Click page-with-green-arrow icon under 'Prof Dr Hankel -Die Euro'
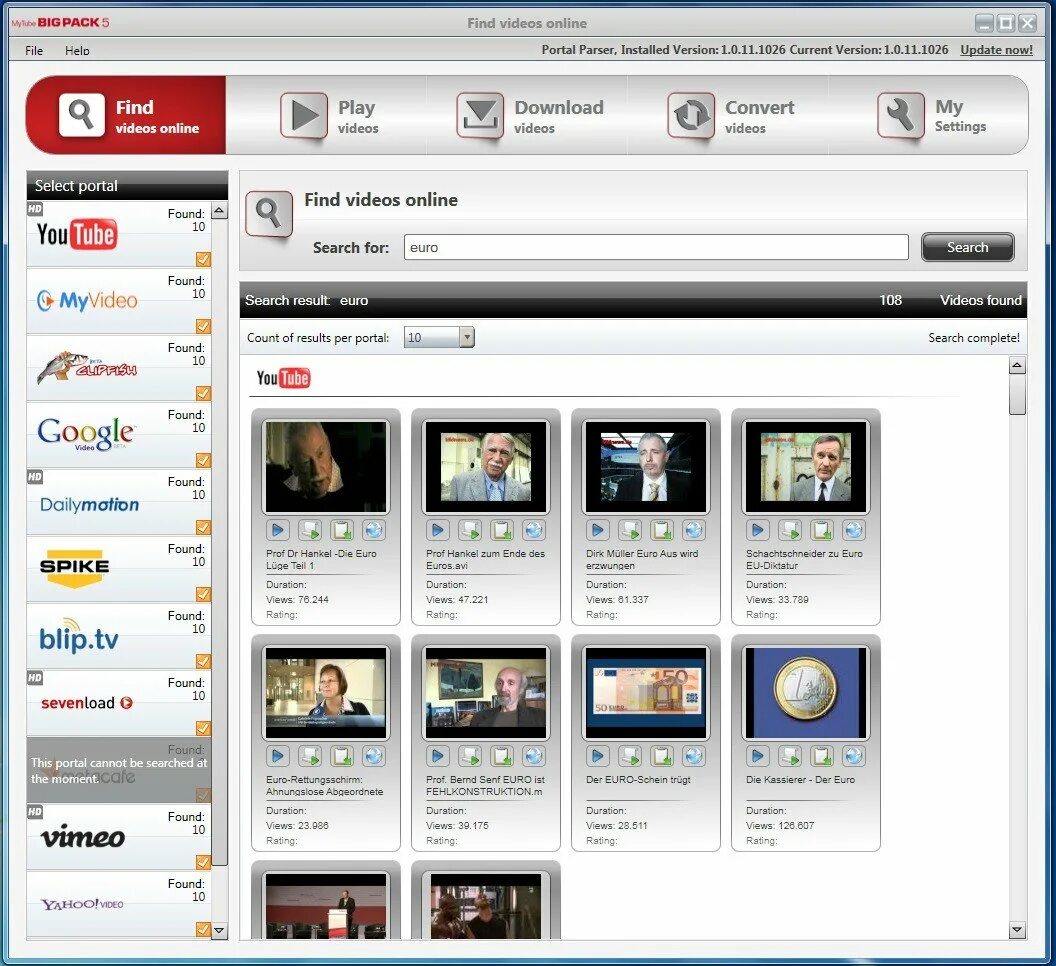Screen dimensions: 1056x966 [x=310, y=530]
